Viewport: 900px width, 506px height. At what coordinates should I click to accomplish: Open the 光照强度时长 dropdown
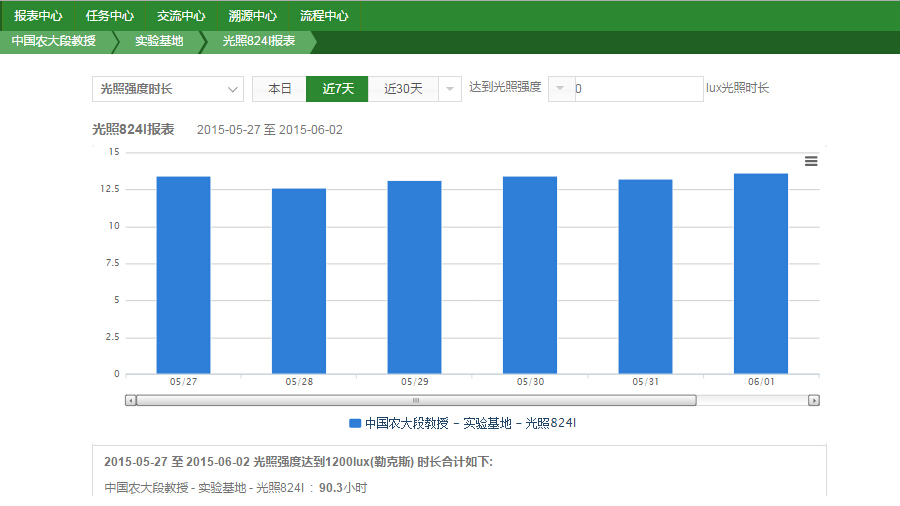[x=167, y=89]
